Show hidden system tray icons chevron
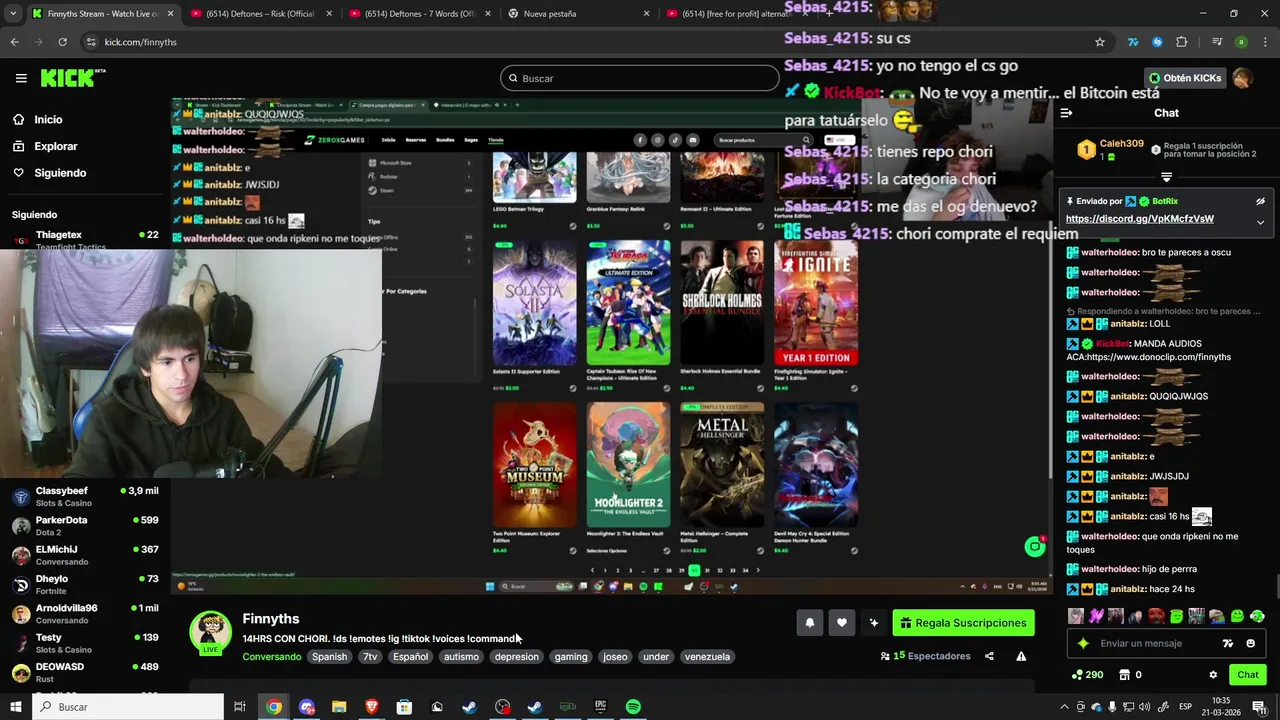 [1065, 707]
